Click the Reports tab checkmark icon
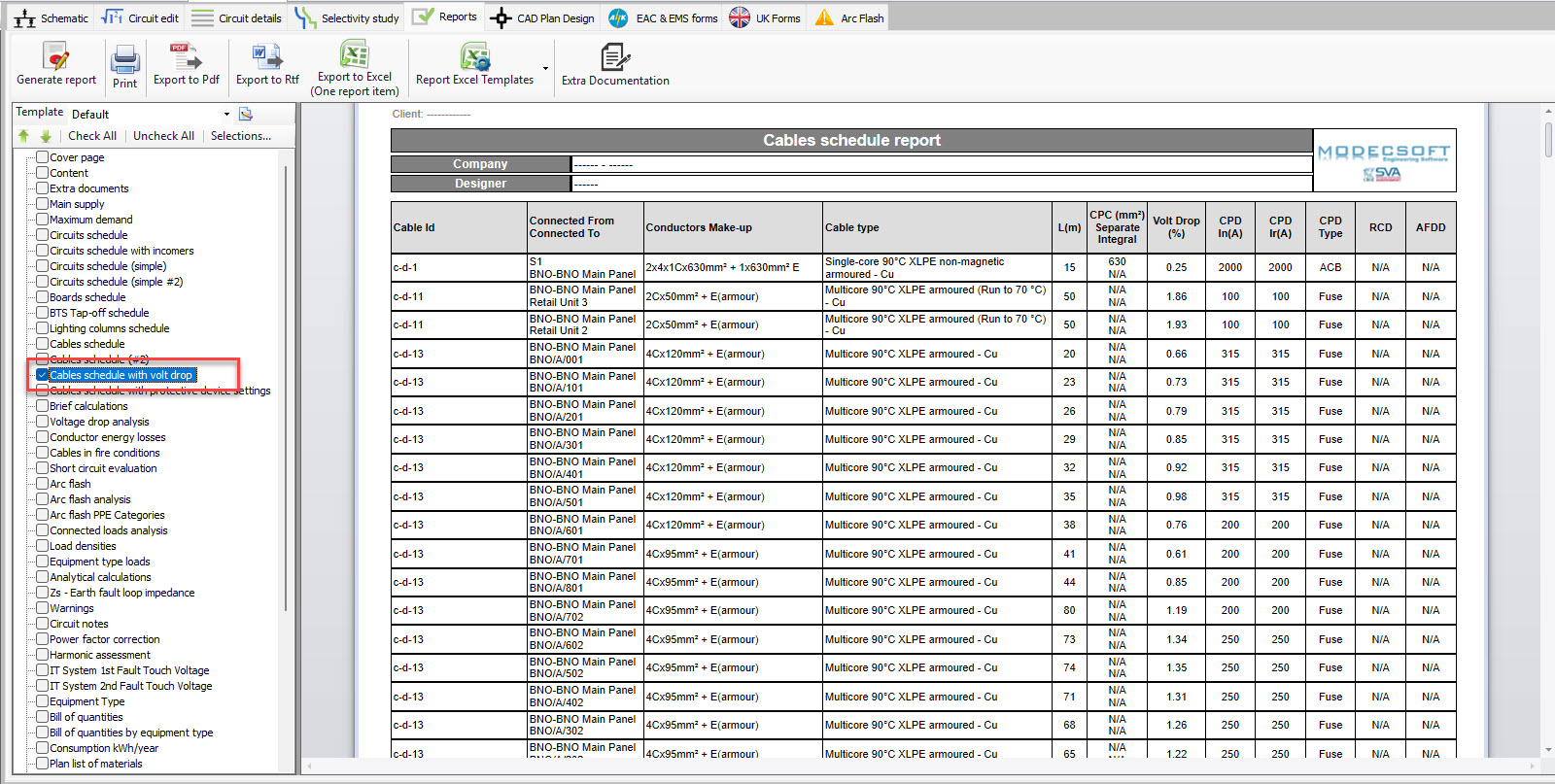The height and width of the screenshot is (784, 1555). (x=423, y=17)
